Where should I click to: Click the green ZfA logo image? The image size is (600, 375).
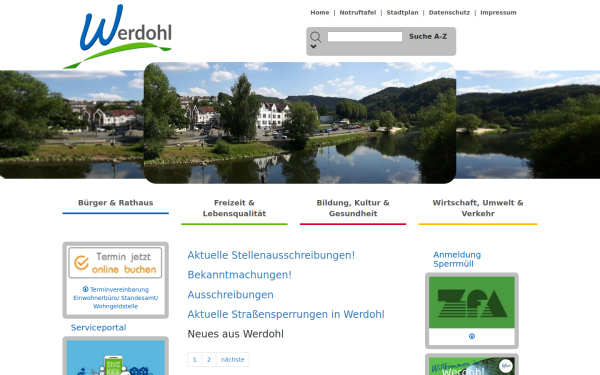[472, 302]
